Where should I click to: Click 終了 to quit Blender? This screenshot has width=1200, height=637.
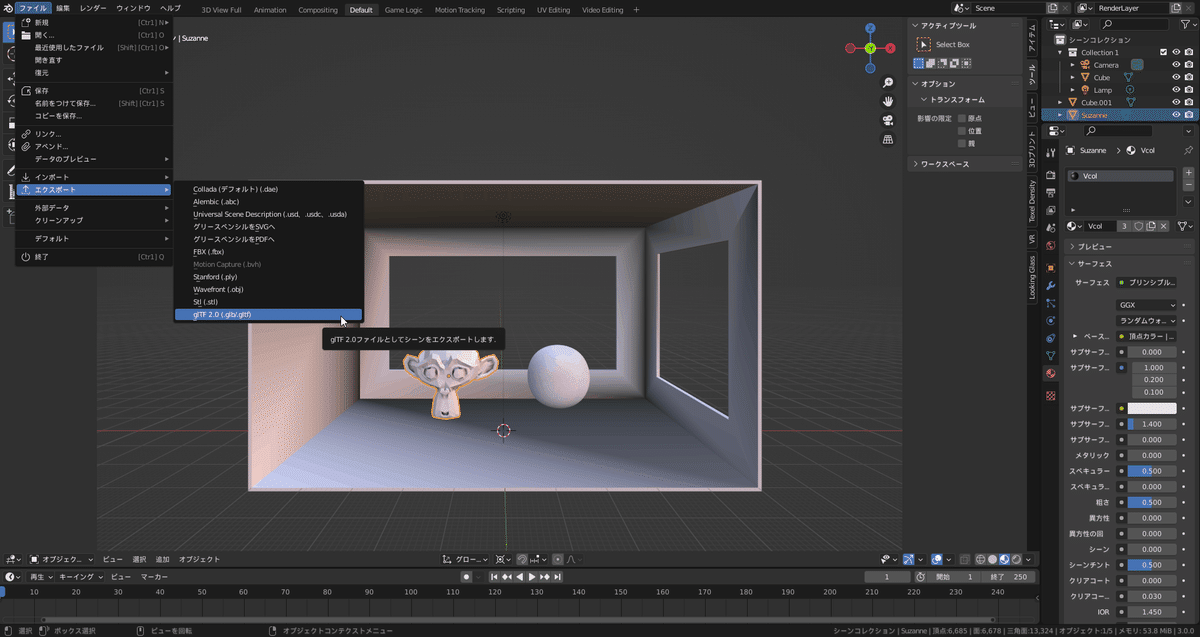pos(95,257)
